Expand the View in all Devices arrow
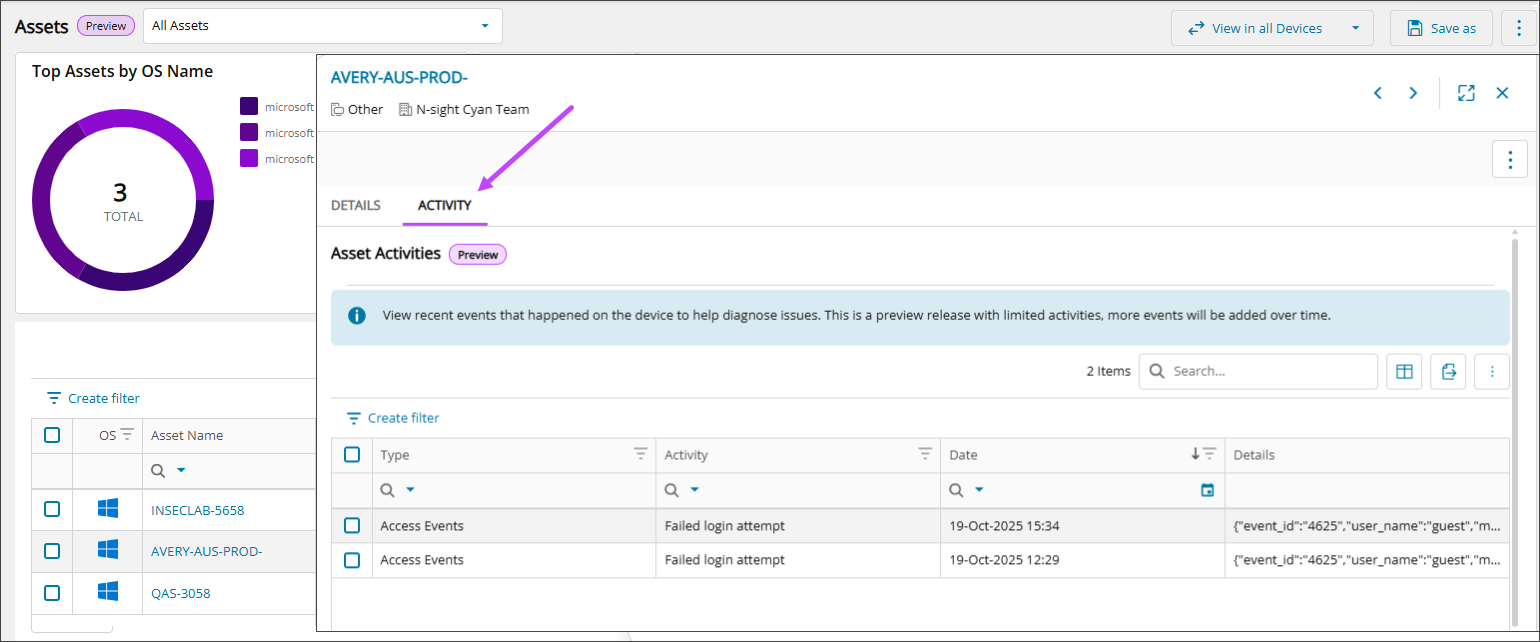 1355,28
